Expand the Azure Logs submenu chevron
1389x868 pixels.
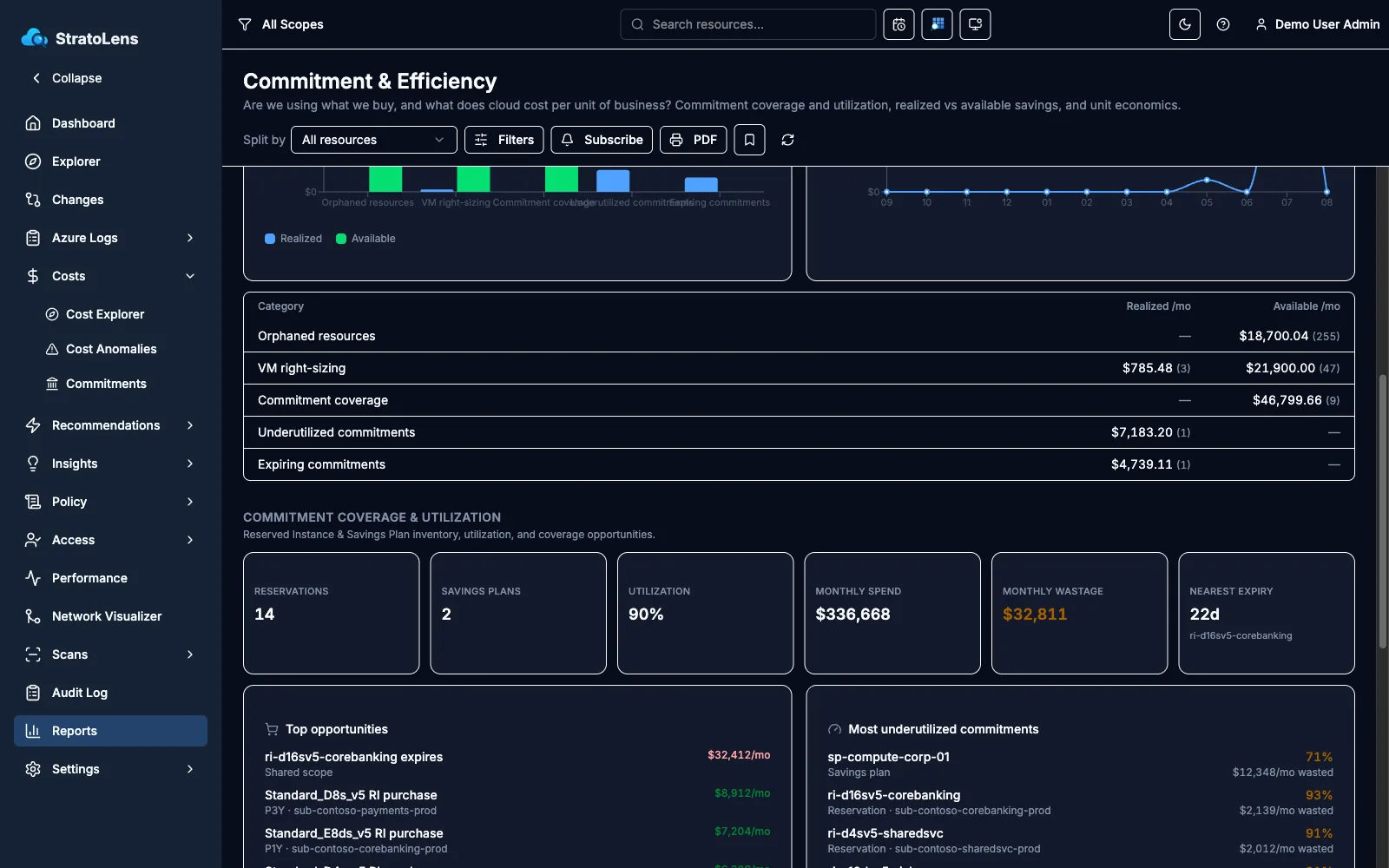tap(190, 238)
